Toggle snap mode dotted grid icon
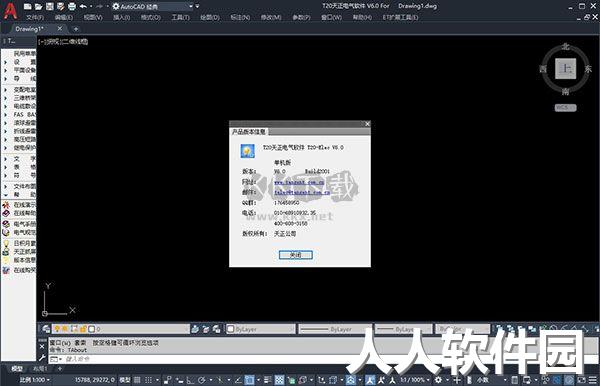 click(x=148, y=380)
